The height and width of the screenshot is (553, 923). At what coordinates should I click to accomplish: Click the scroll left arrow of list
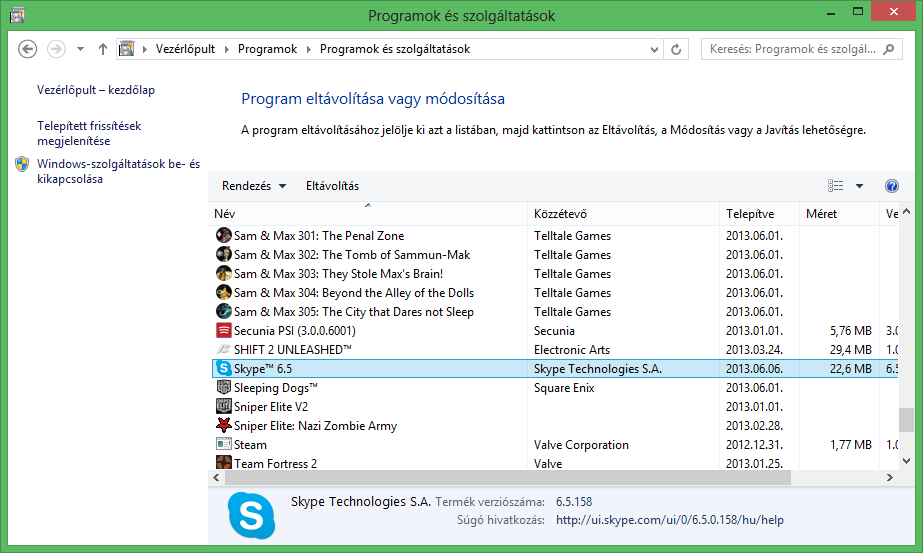pyautogui.click(x=216, y=478)
